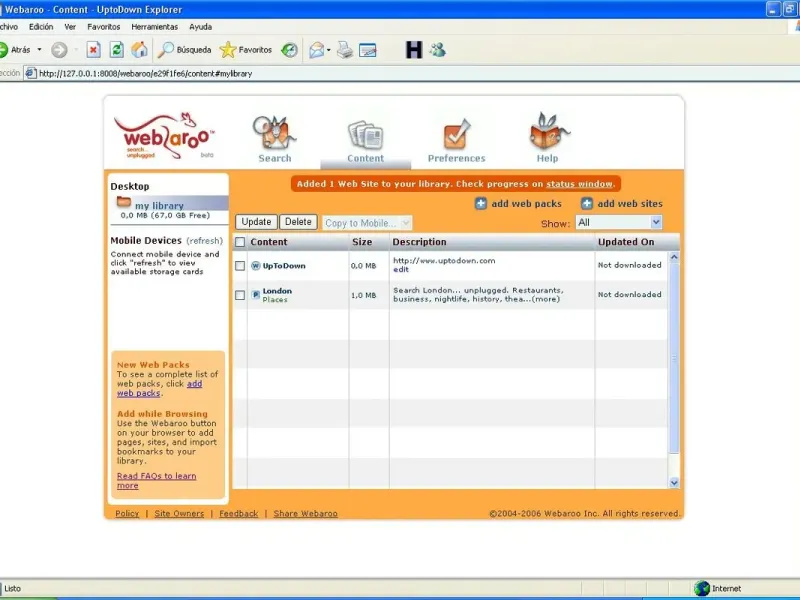
Task: Click the Size column header
Action: (362, 242)
